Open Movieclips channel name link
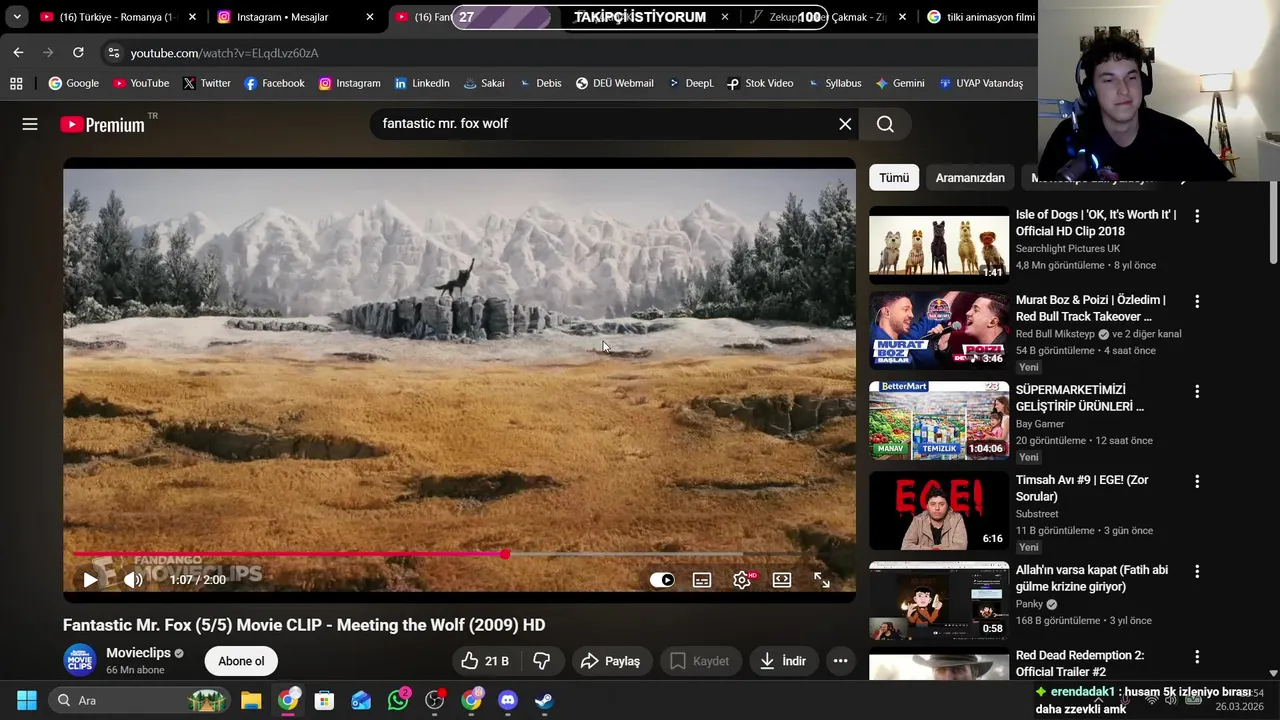This screenshot has height=720, width=1280. coord(138,653)
